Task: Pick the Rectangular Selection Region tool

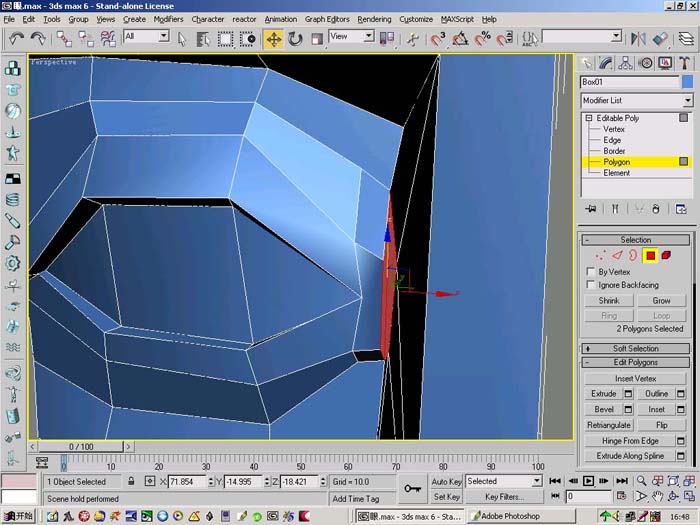Action: [x=225, y=39]
